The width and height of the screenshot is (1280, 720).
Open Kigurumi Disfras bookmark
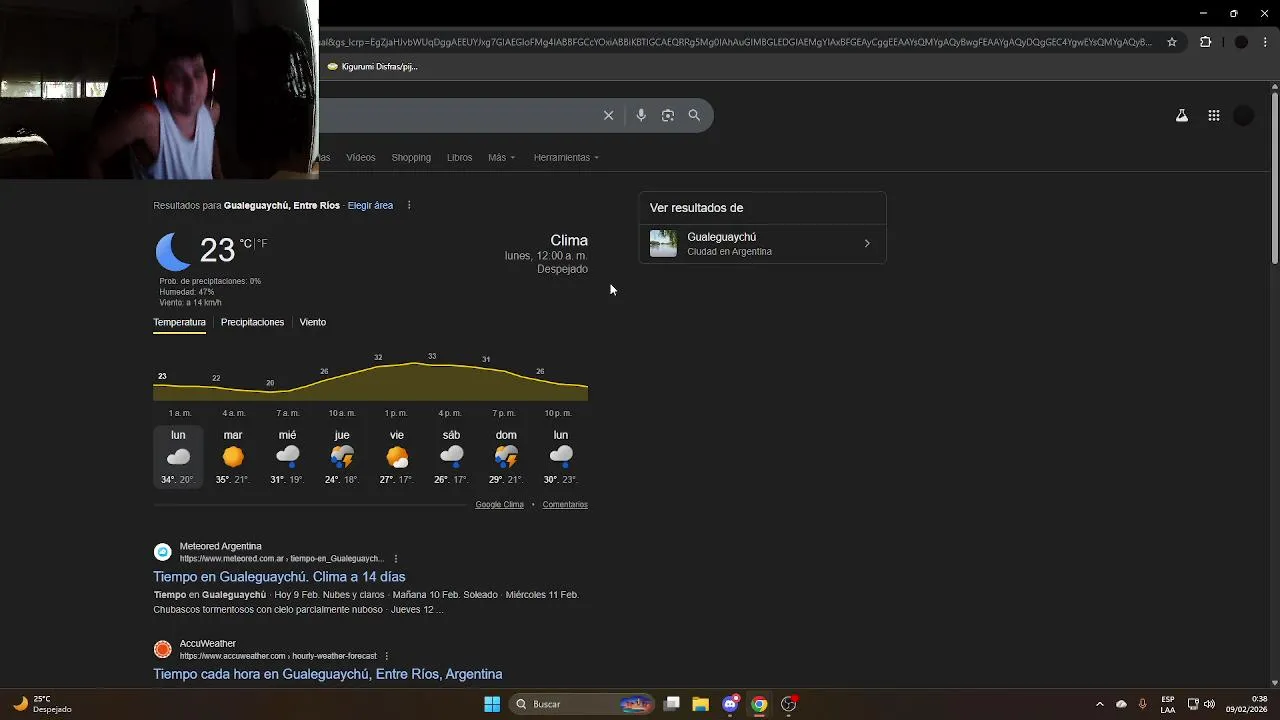click(x=372, y=67)
